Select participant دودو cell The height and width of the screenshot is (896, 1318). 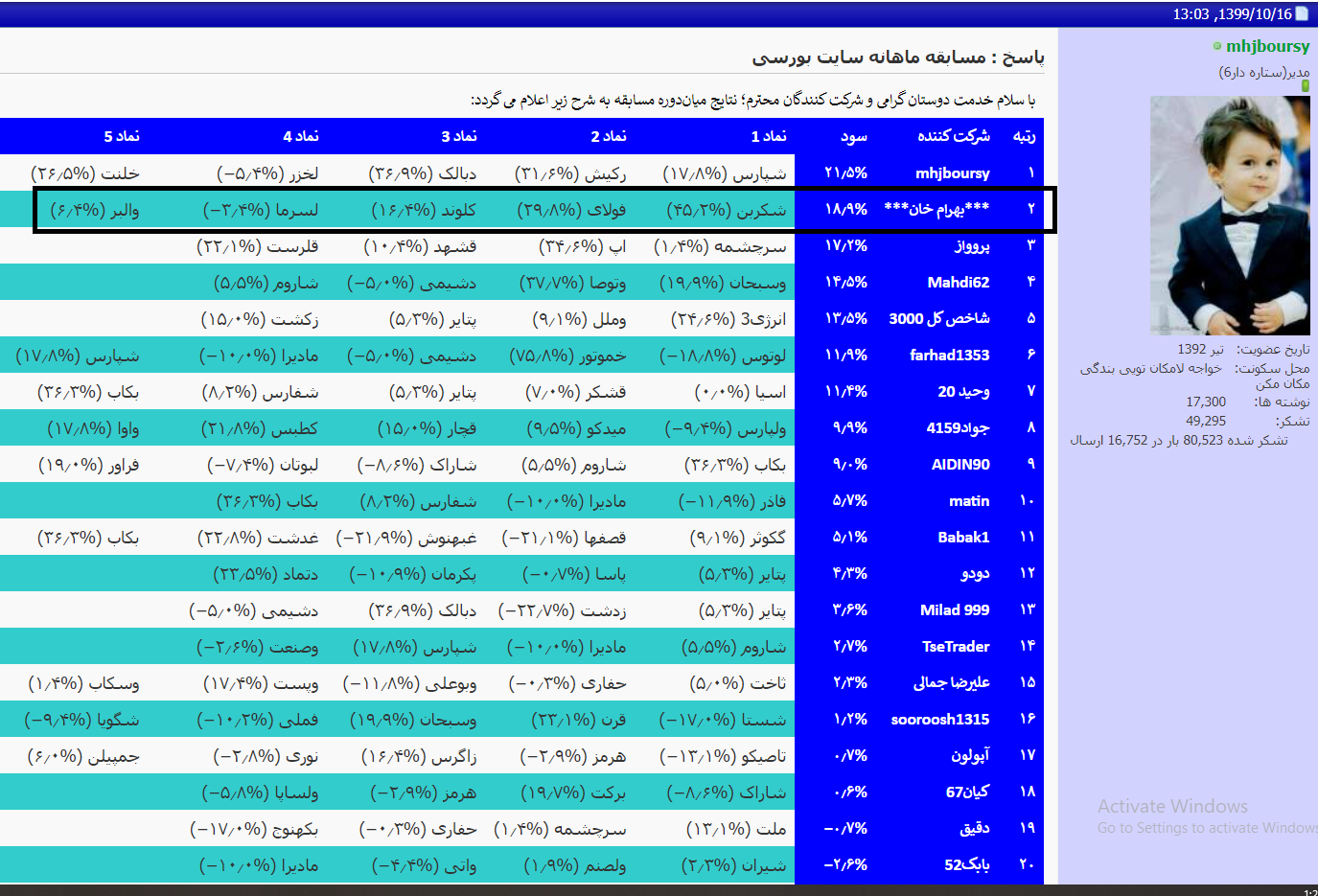click(975, 573)
